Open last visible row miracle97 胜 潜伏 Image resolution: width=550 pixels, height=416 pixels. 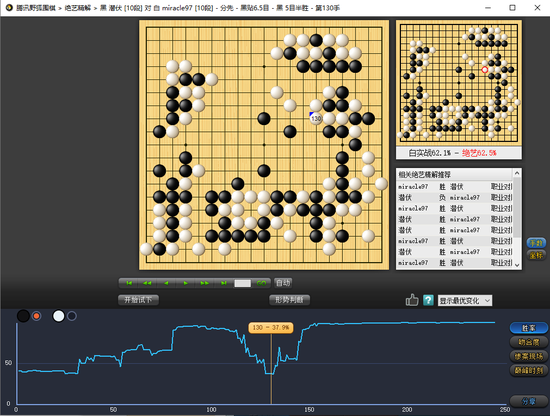click(455, 263)
